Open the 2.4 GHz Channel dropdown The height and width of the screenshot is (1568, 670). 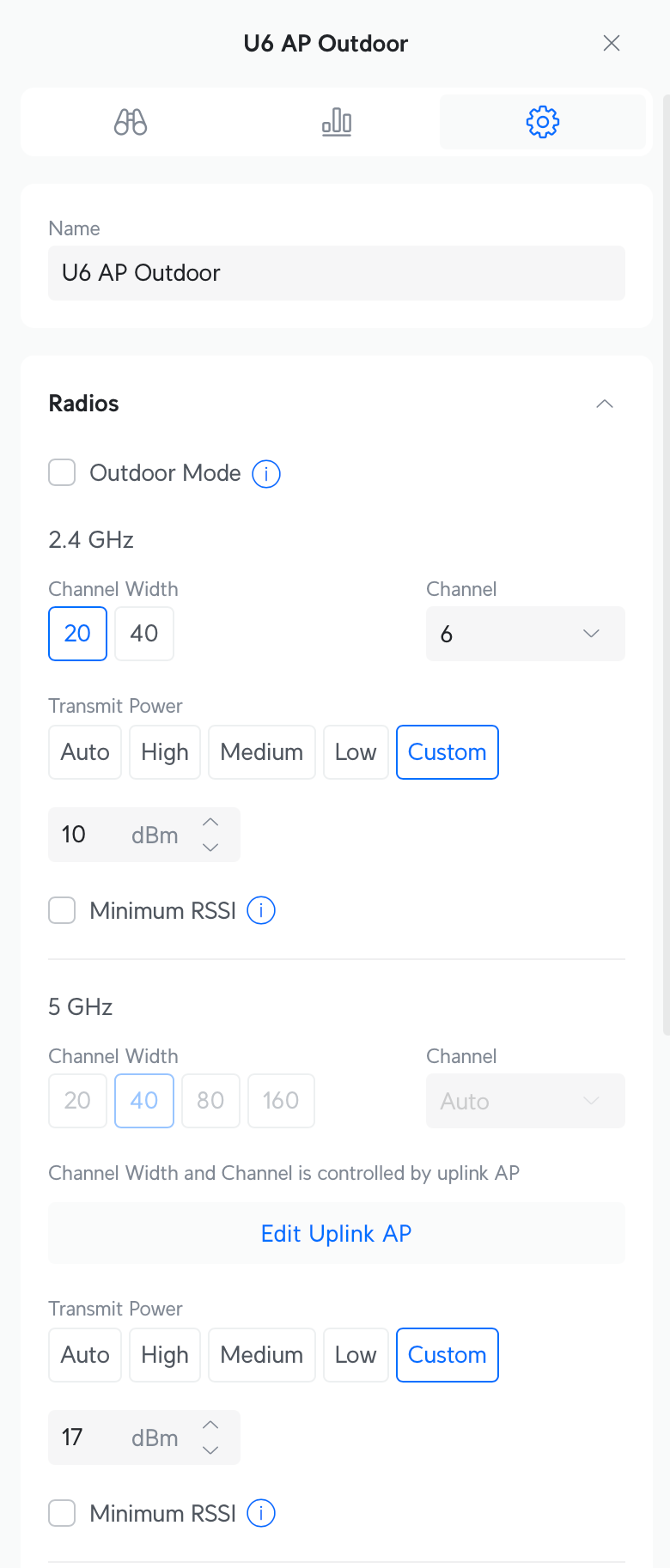pyautogui.click(x=525, y=634)
